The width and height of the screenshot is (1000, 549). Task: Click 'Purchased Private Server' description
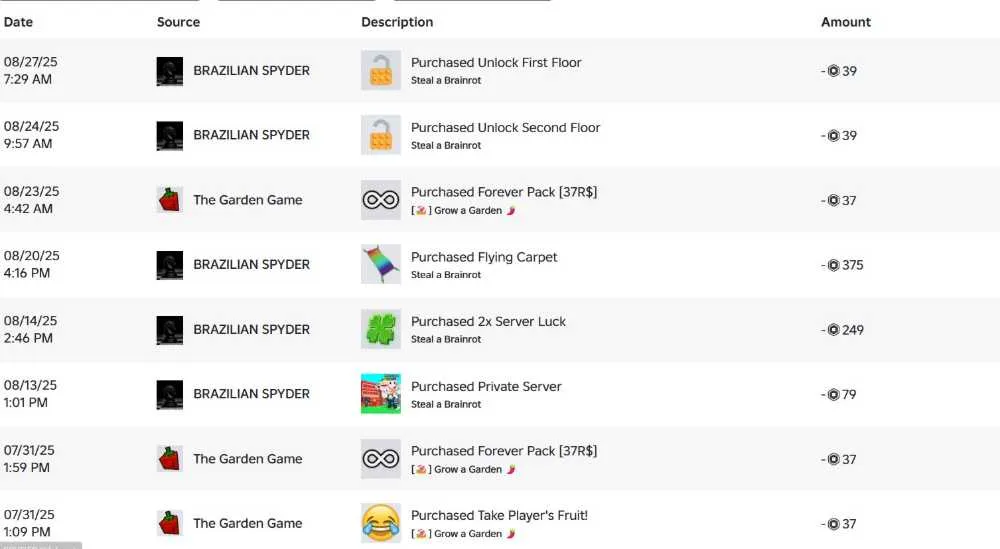click(486, 386)
